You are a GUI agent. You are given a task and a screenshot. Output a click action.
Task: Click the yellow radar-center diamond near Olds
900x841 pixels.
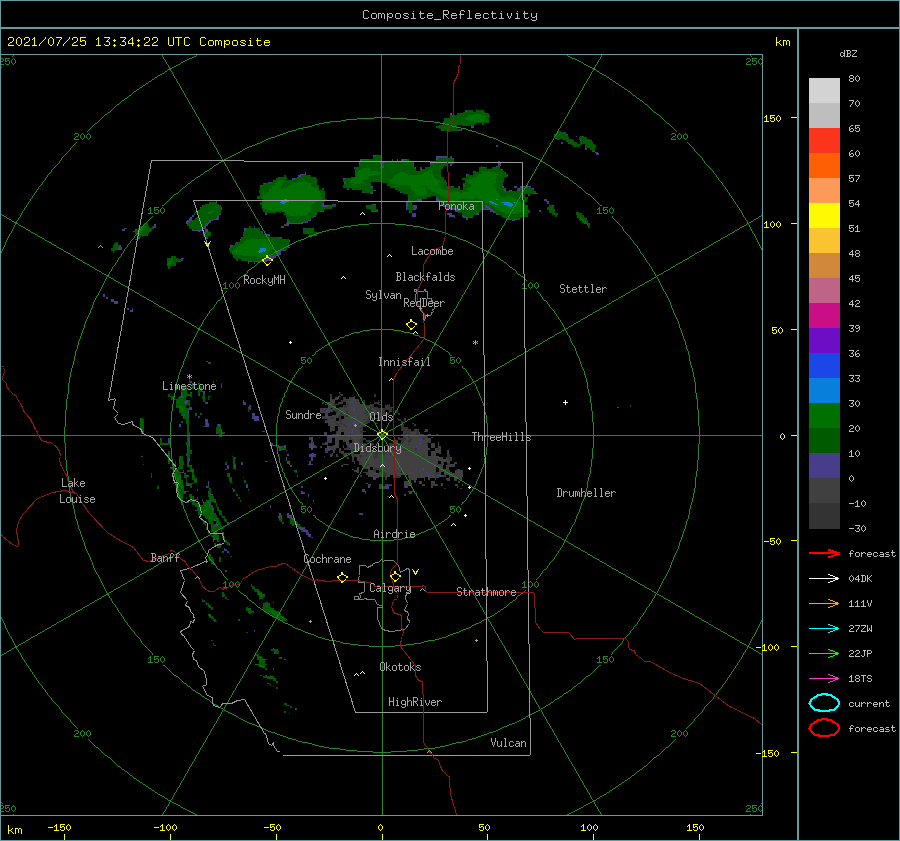382,435
